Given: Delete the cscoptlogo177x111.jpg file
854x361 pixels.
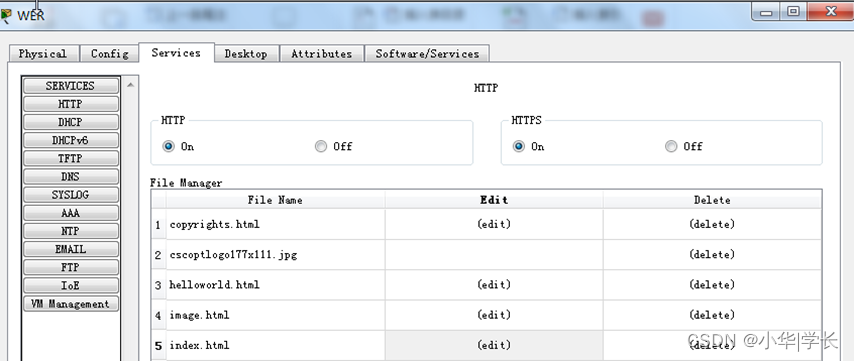Looking at the screenshot, I should click(x=712, y=254).
